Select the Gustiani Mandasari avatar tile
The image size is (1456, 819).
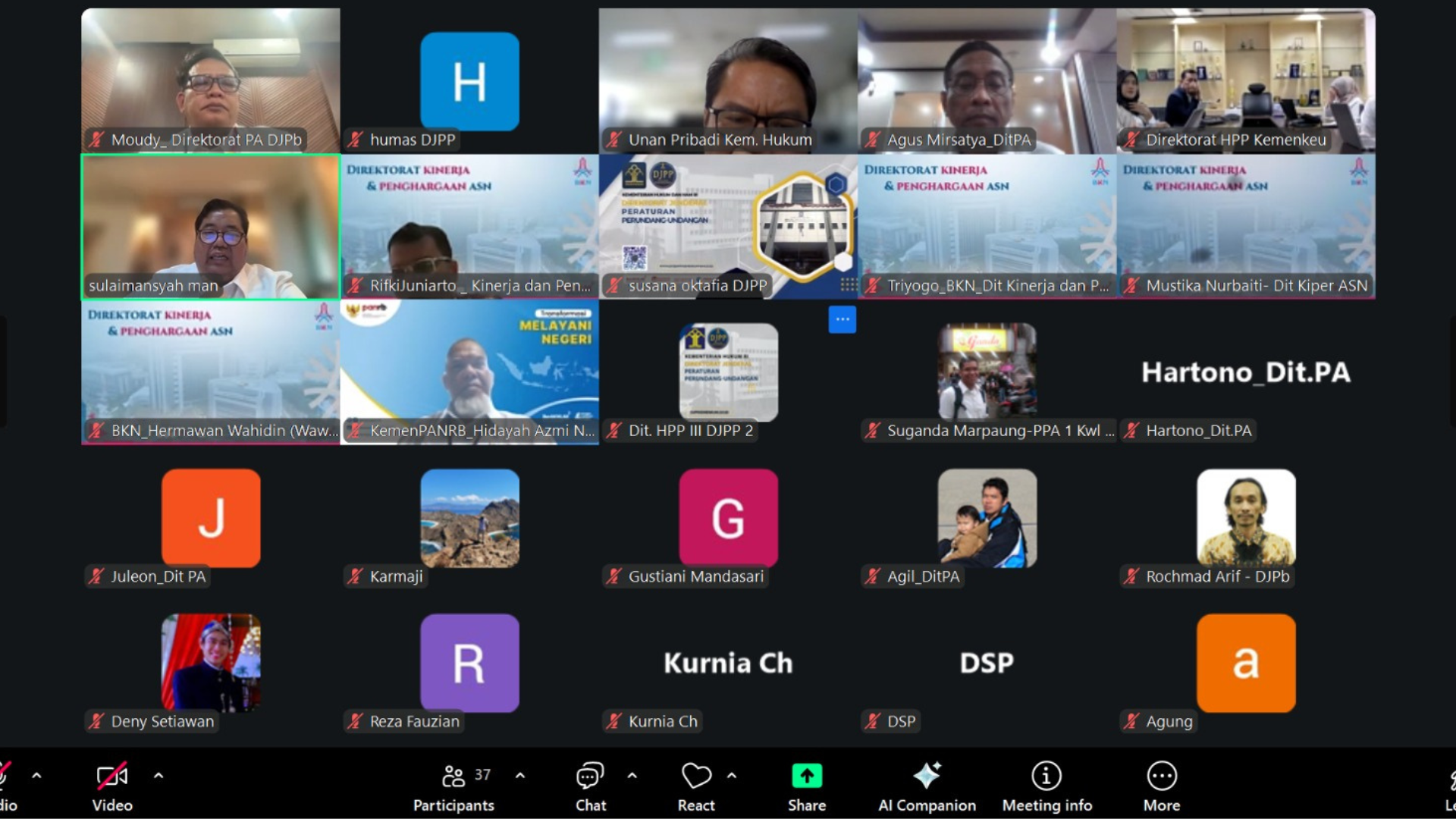[x=728, y=518]
